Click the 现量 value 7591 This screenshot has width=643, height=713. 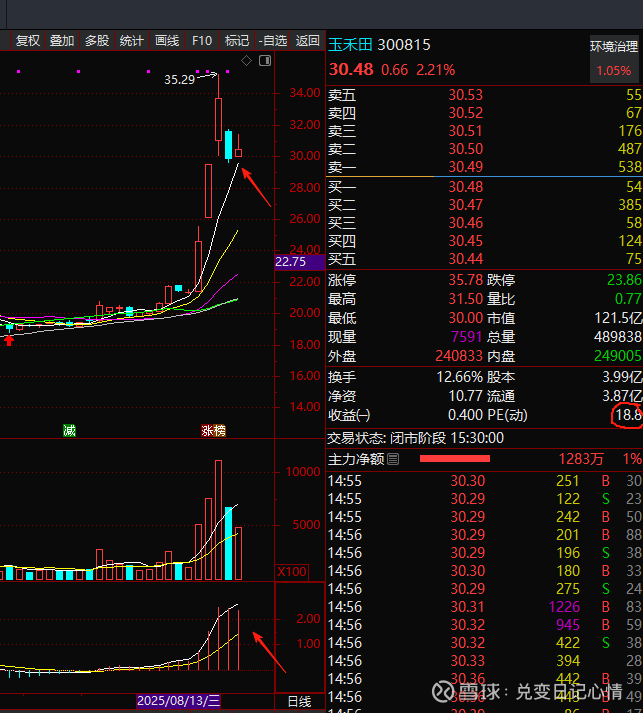pos(467,336)
